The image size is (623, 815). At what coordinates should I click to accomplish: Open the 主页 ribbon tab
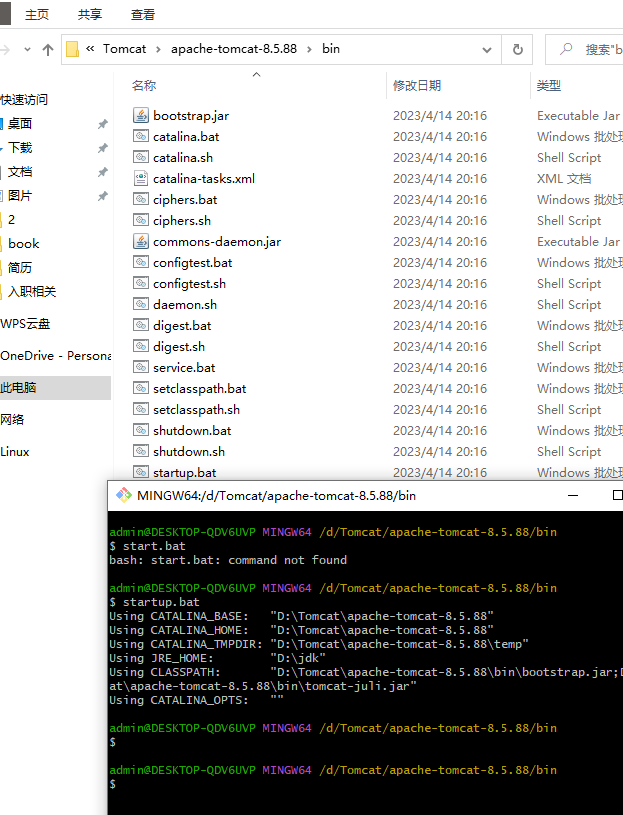(37, 15)
